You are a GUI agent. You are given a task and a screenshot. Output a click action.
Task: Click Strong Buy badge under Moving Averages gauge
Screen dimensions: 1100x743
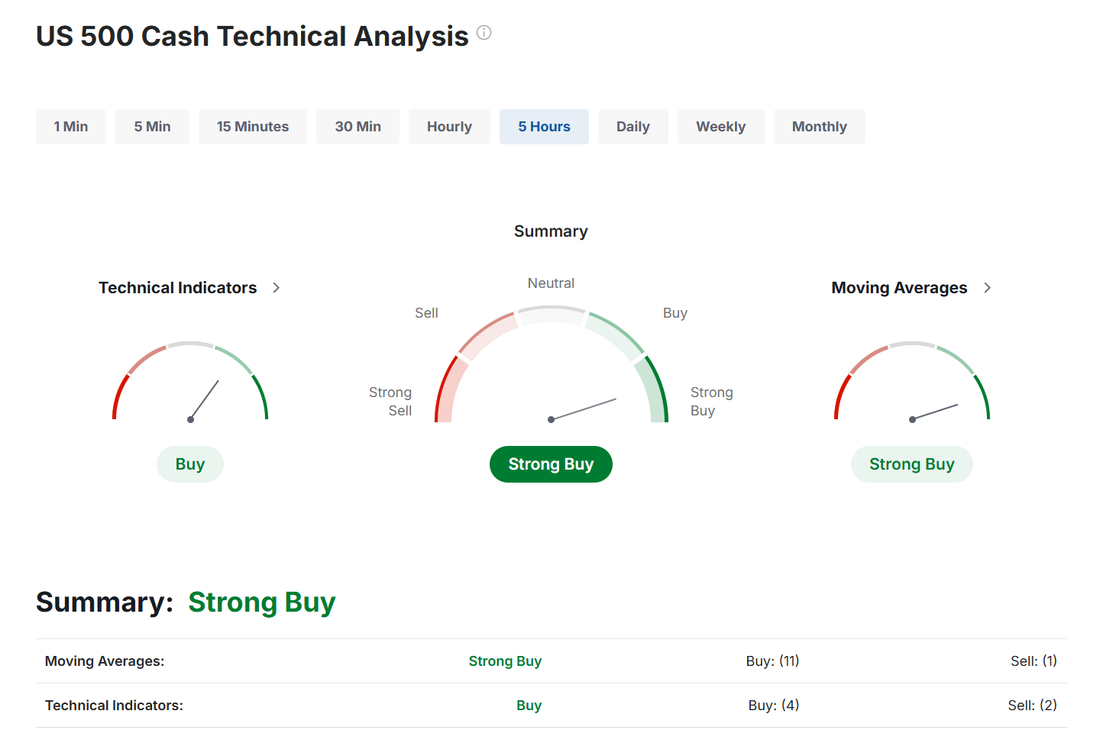[912, 464]
